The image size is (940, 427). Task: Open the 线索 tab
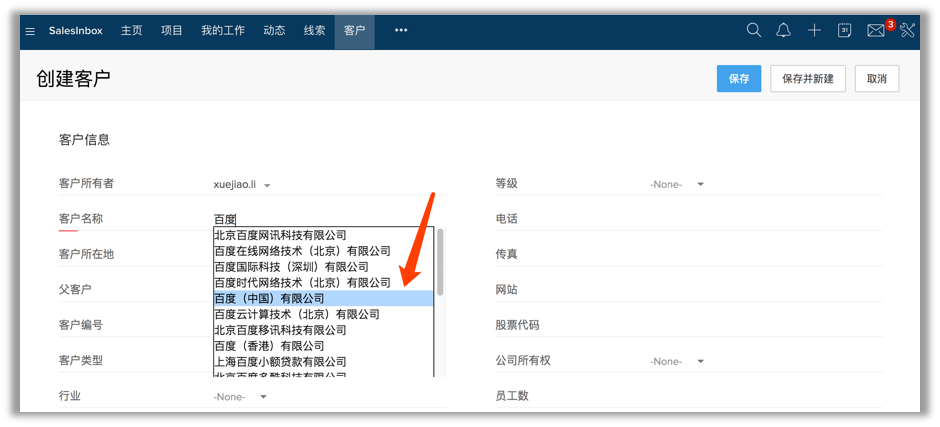point(314,31)
